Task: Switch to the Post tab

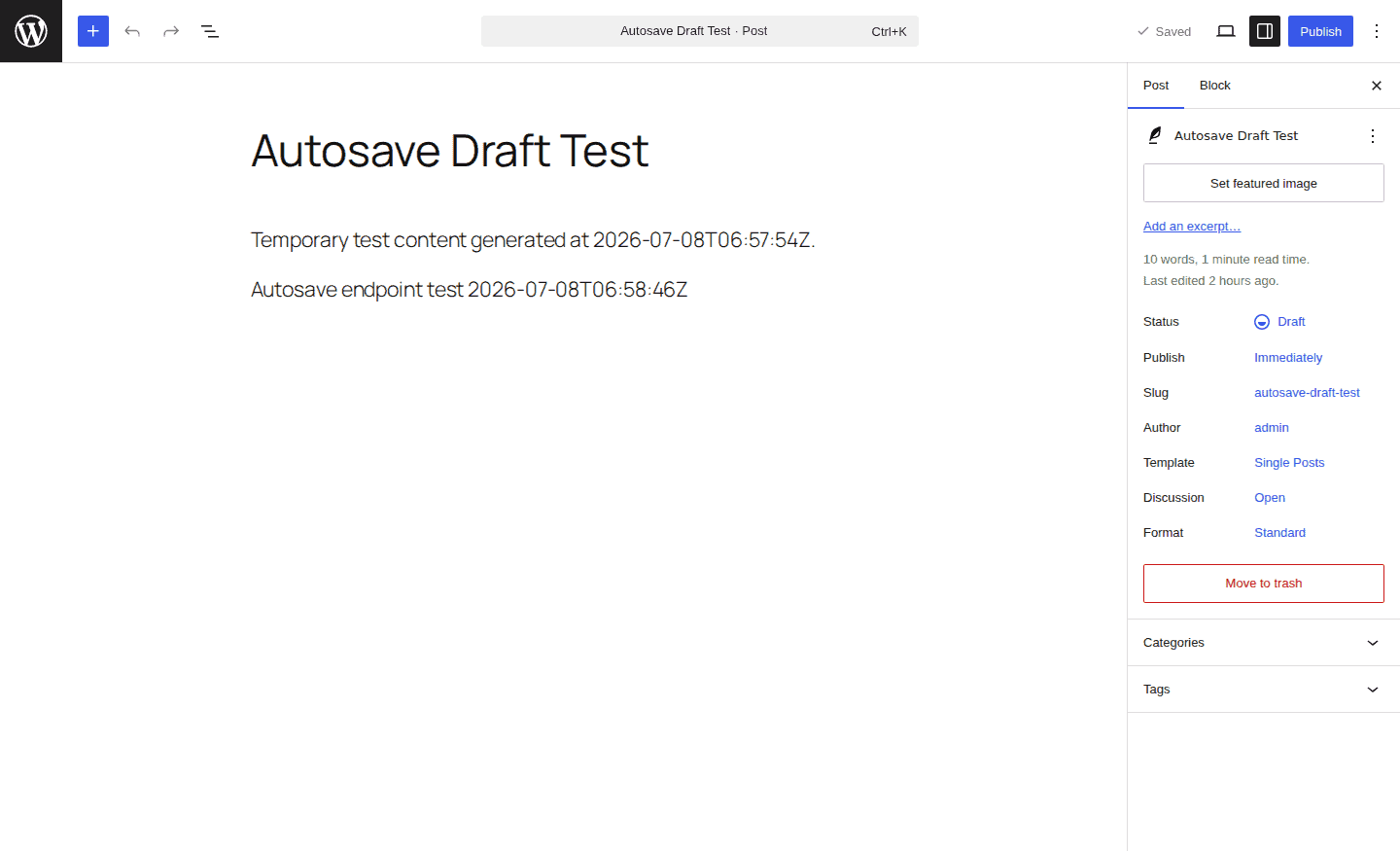Action: coord(1156,86)
